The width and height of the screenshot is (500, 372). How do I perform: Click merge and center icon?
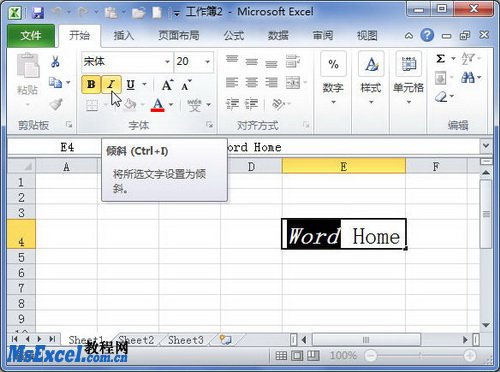coord(293,83)
